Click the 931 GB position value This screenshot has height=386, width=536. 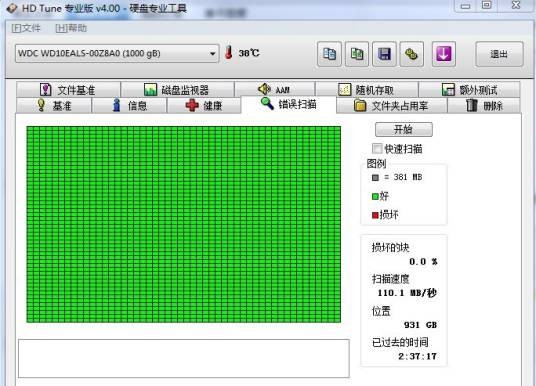click(x=420, y=324)
